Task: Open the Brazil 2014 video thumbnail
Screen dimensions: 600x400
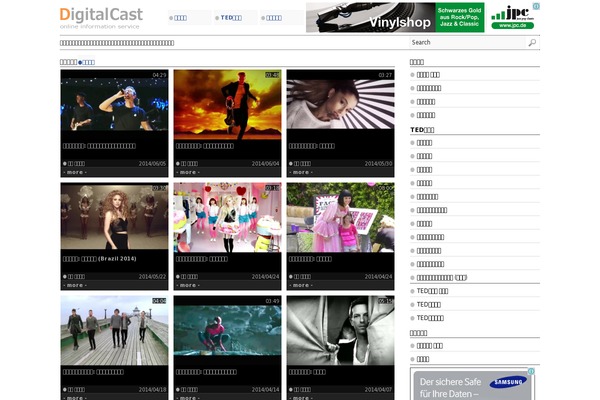Action: (x=114, y=216)
